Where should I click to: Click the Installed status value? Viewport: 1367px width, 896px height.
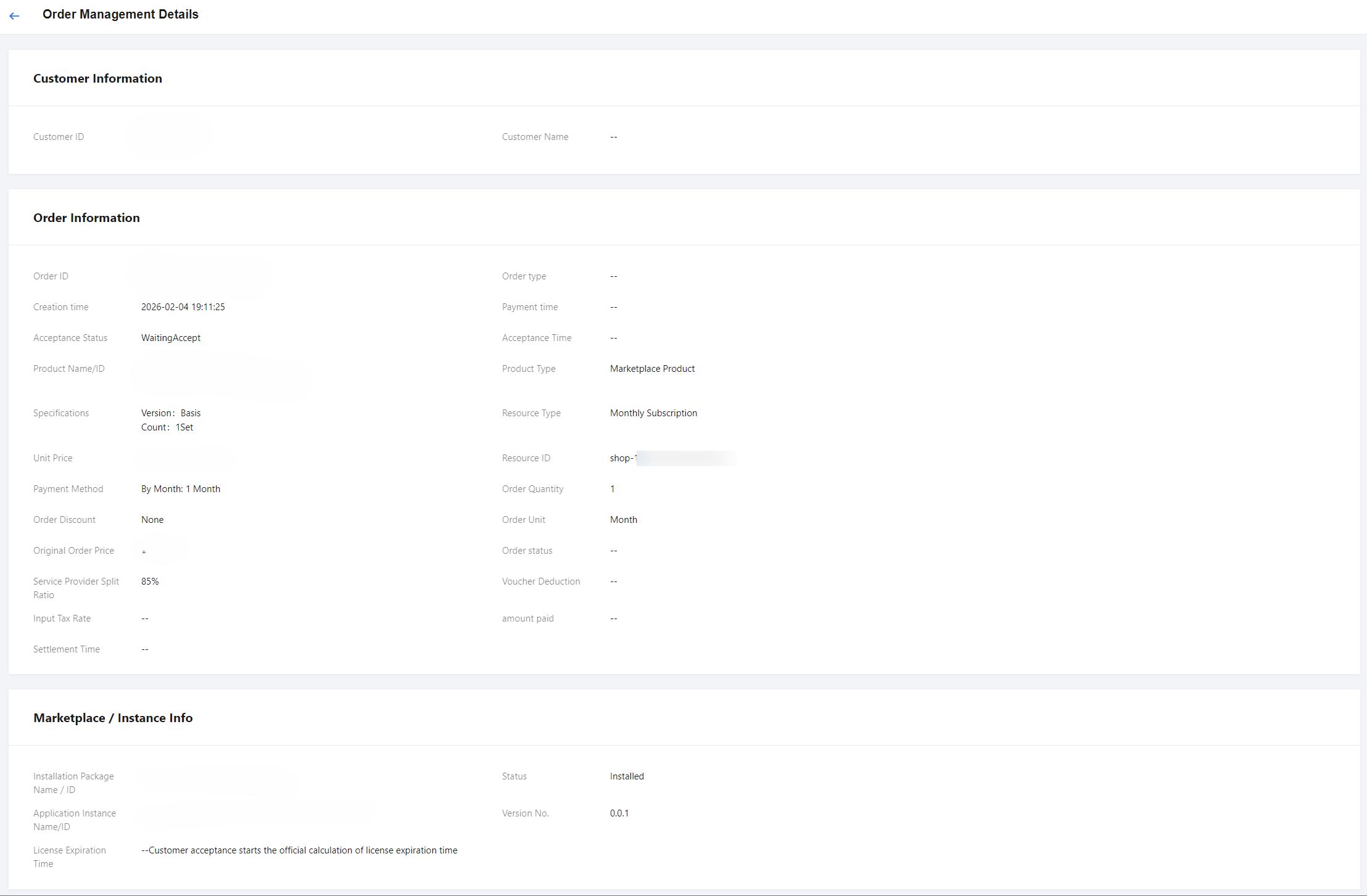(627, 776)
